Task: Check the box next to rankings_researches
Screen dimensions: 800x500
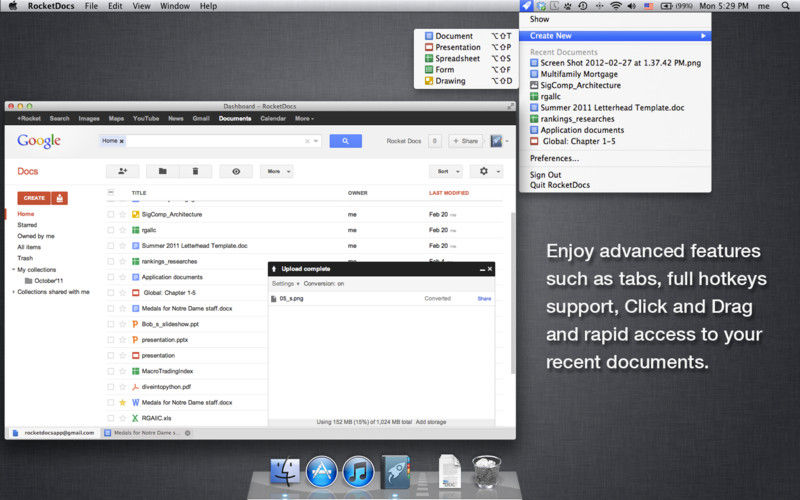Action: [x=111, y=262]
